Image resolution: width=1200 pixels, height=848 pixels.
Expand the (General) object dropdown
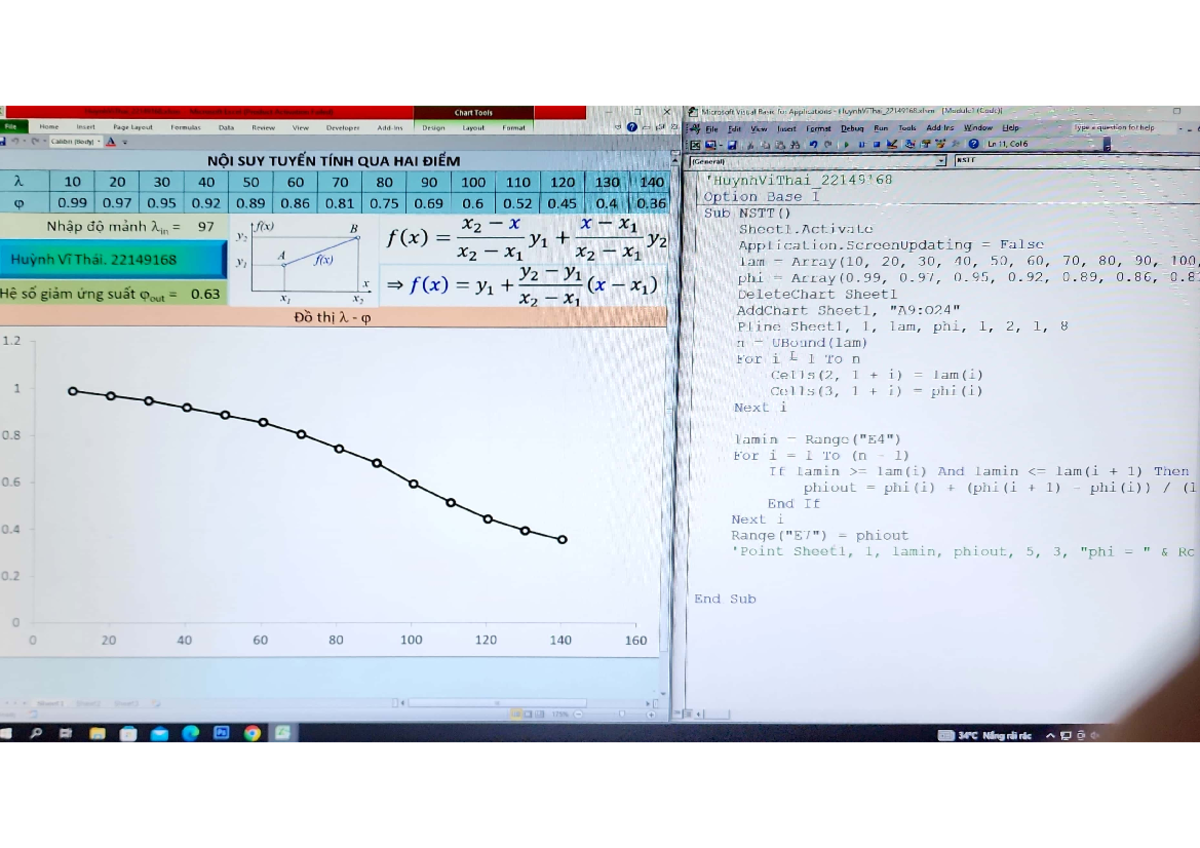click(x=940, y=160)
